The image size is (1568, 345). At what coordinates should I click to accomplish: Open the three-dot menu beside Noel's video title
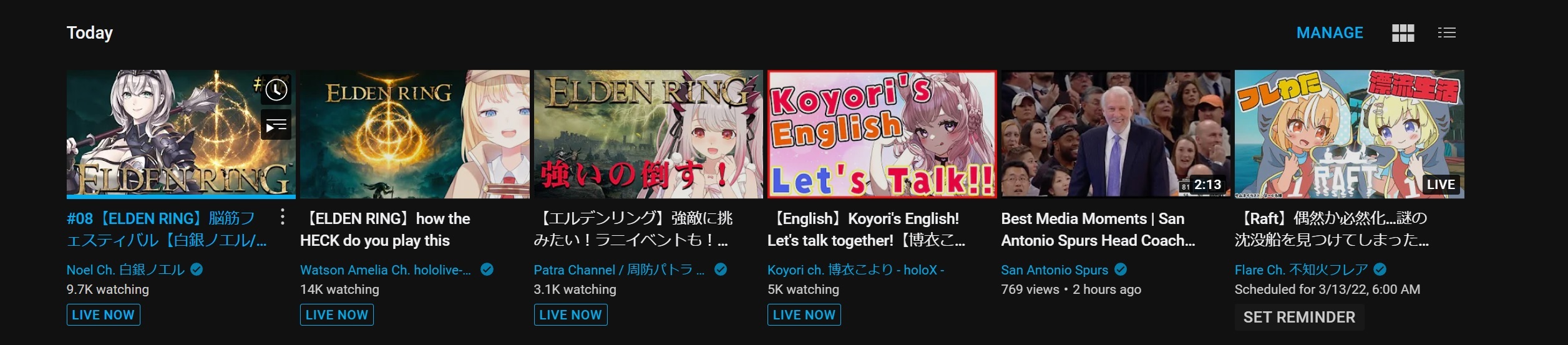pos(283,217)
